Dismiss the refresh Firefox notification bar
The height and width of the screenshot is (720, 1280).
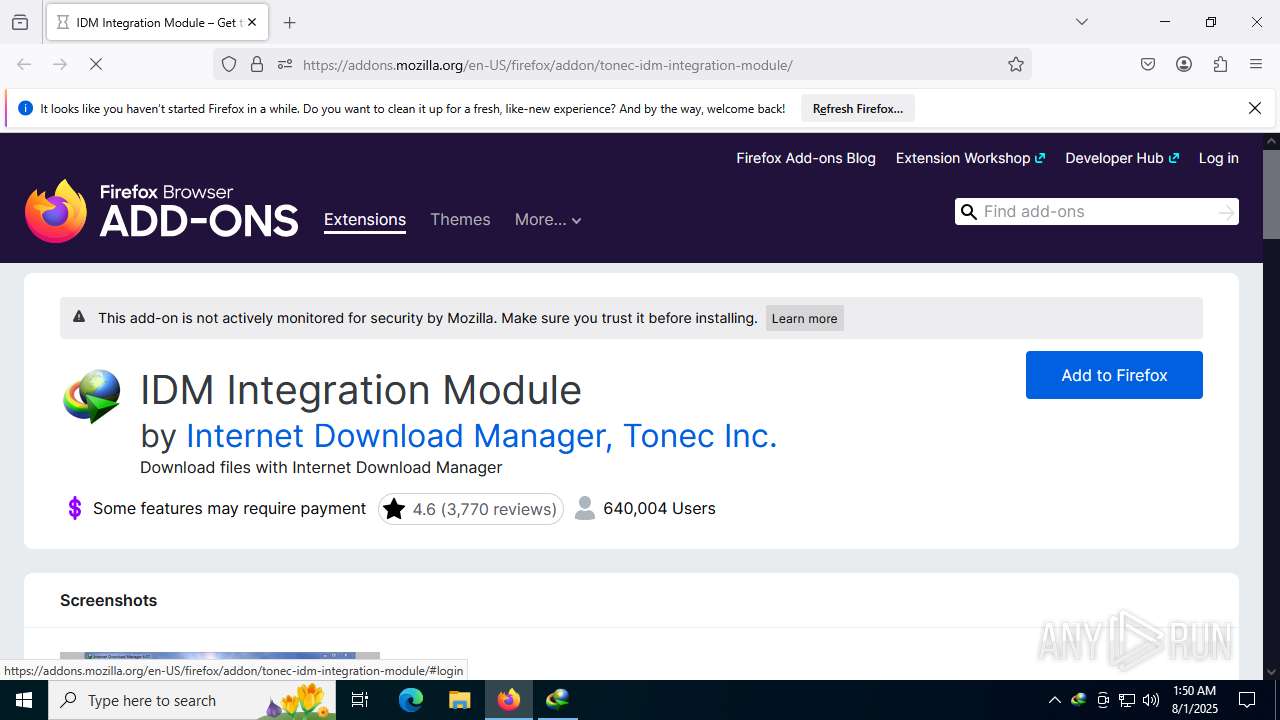(x=1255, y=108)
